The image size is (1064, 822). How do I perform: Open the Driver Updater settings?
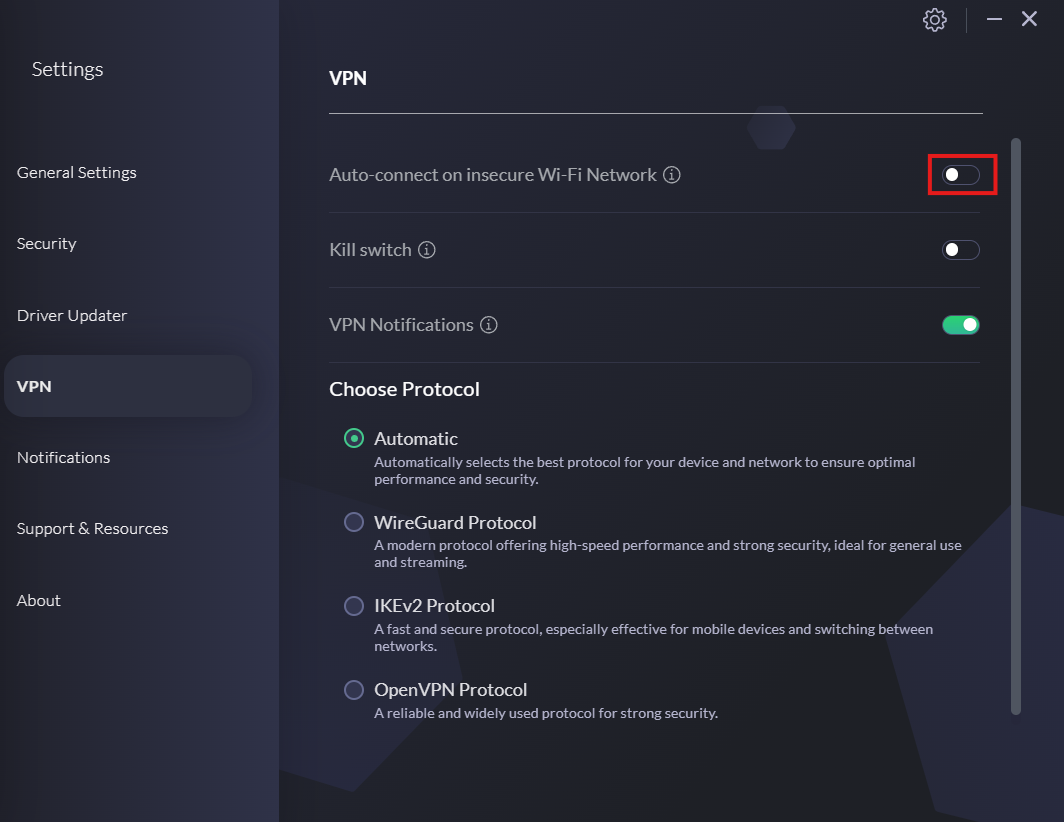pyautogui.click(x=71, y=315)
